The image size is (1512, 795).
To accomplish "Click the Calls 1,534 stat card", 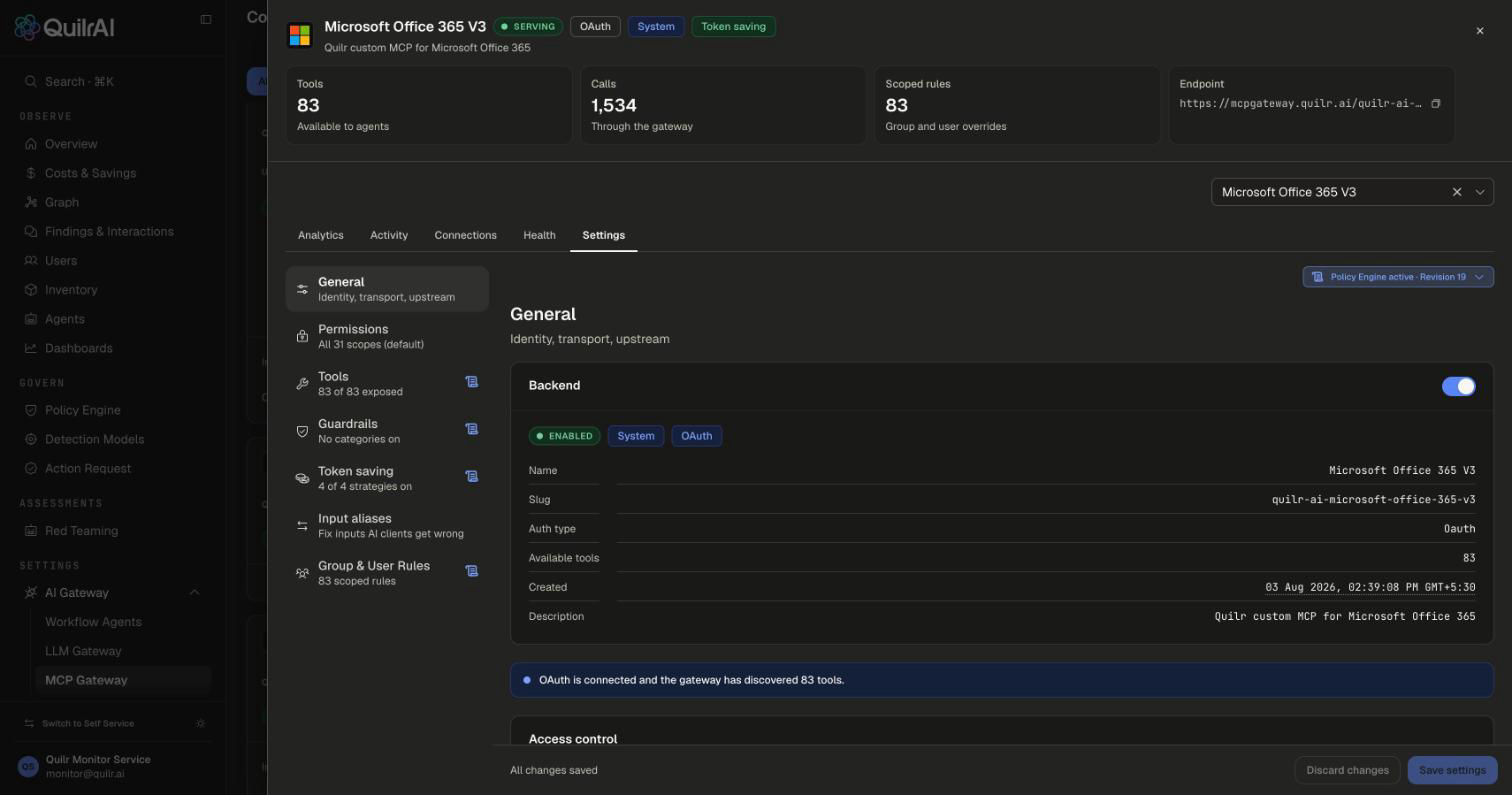I will [723, 105].
